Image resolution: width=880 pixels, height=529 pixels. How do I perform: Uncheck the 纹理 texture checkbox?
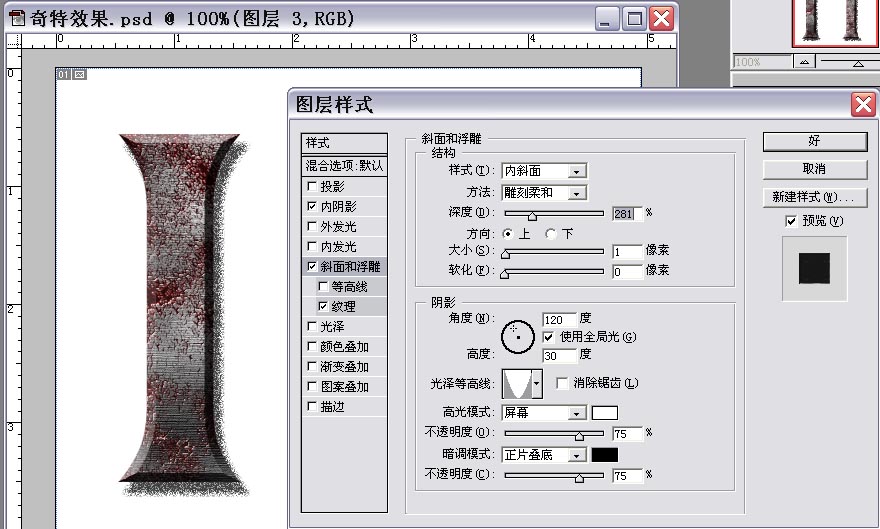(x=323, y=306)
